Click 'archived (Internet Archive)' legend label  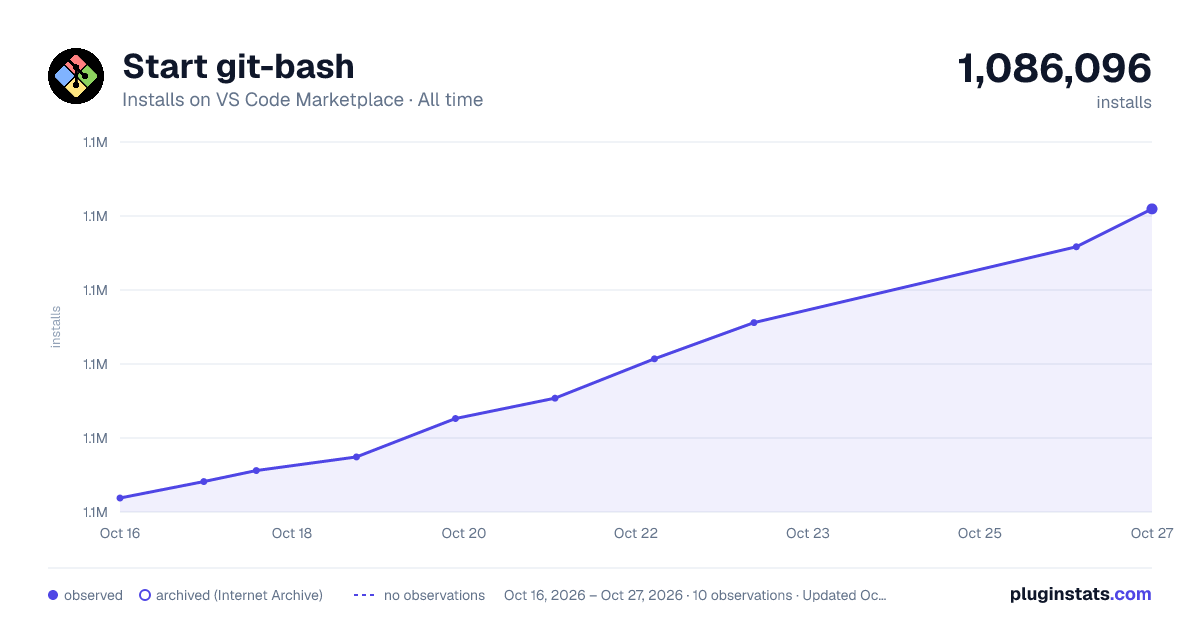[x=239, y=595]
